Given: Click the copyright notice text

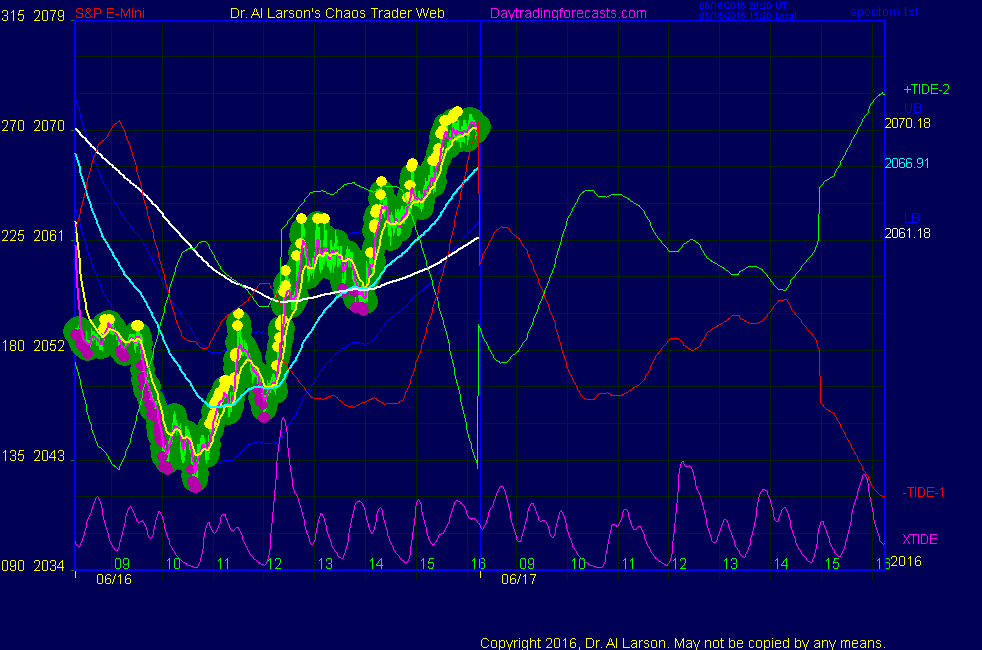Looking at the screenshot, I should [683, 642].
